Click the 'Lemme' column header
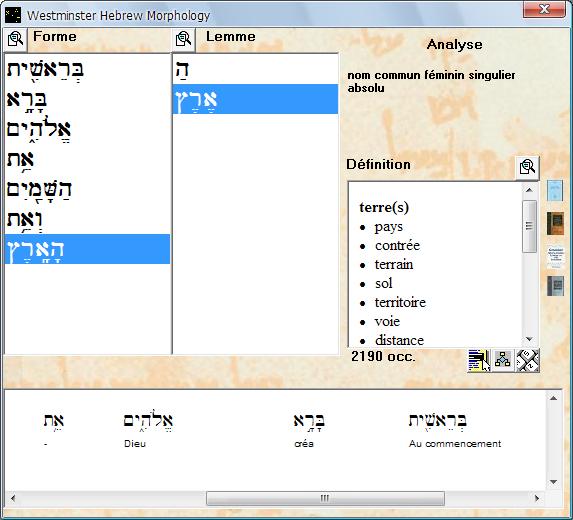 [231, 37]
